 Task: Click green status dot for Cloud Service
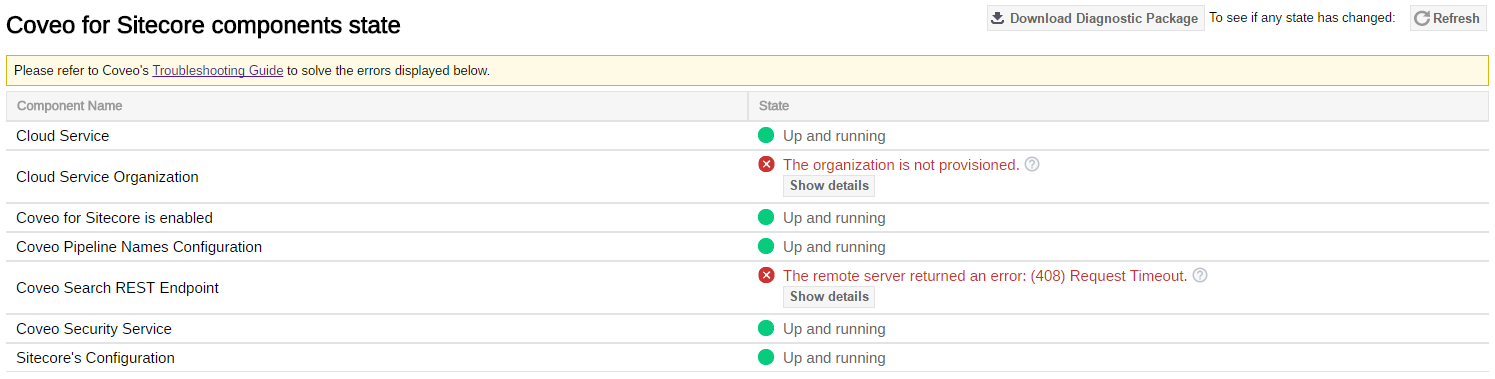767,135
